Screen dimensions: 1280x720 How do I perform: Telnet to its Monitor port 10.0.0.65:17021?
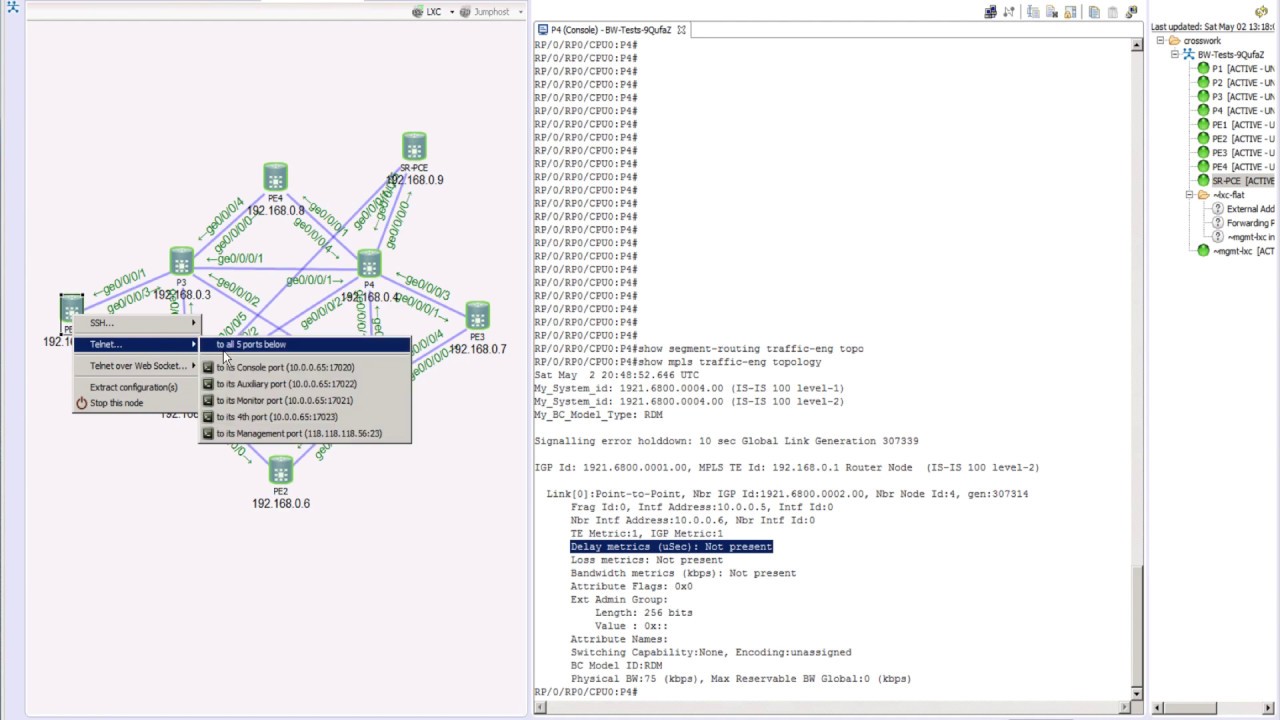(305, 400)
